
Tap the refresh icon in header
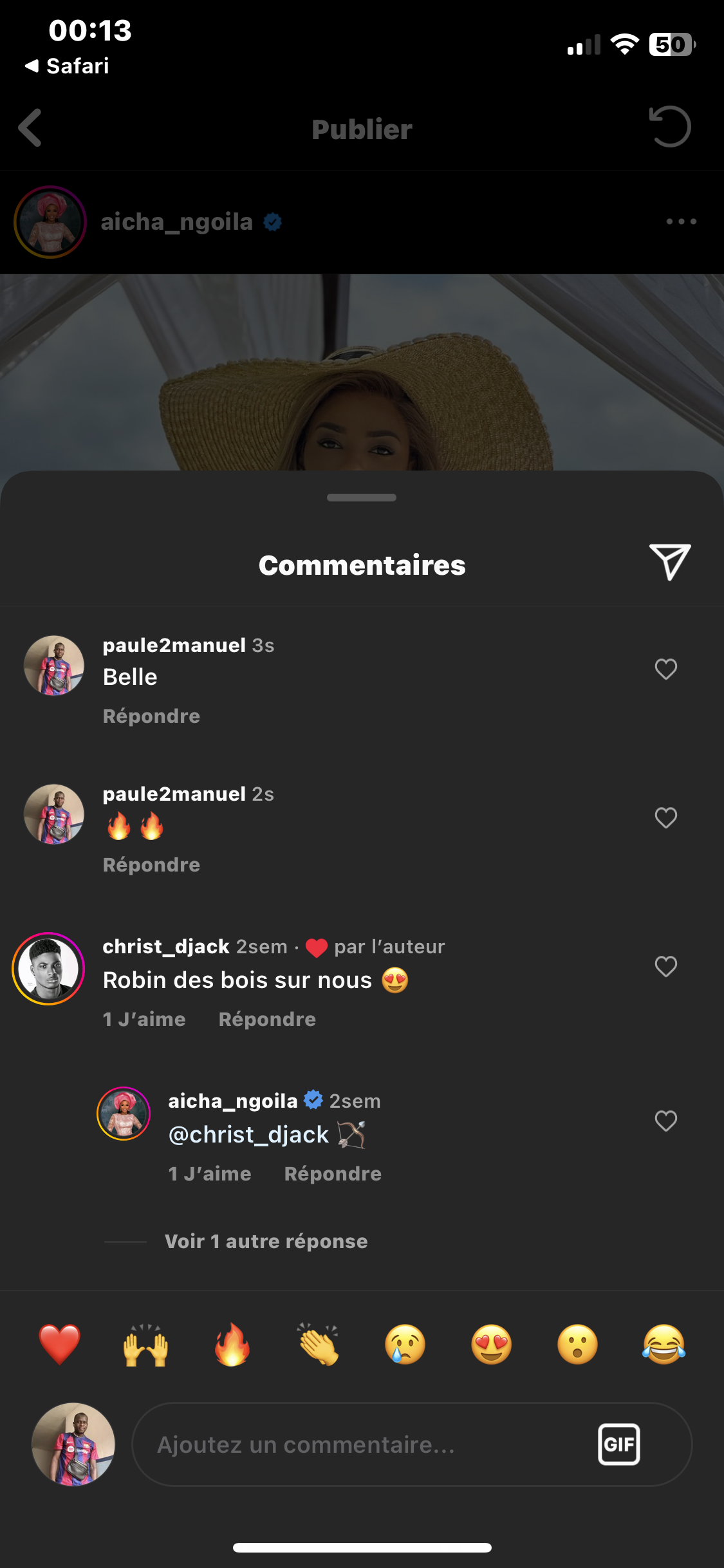tap(670, 127)
